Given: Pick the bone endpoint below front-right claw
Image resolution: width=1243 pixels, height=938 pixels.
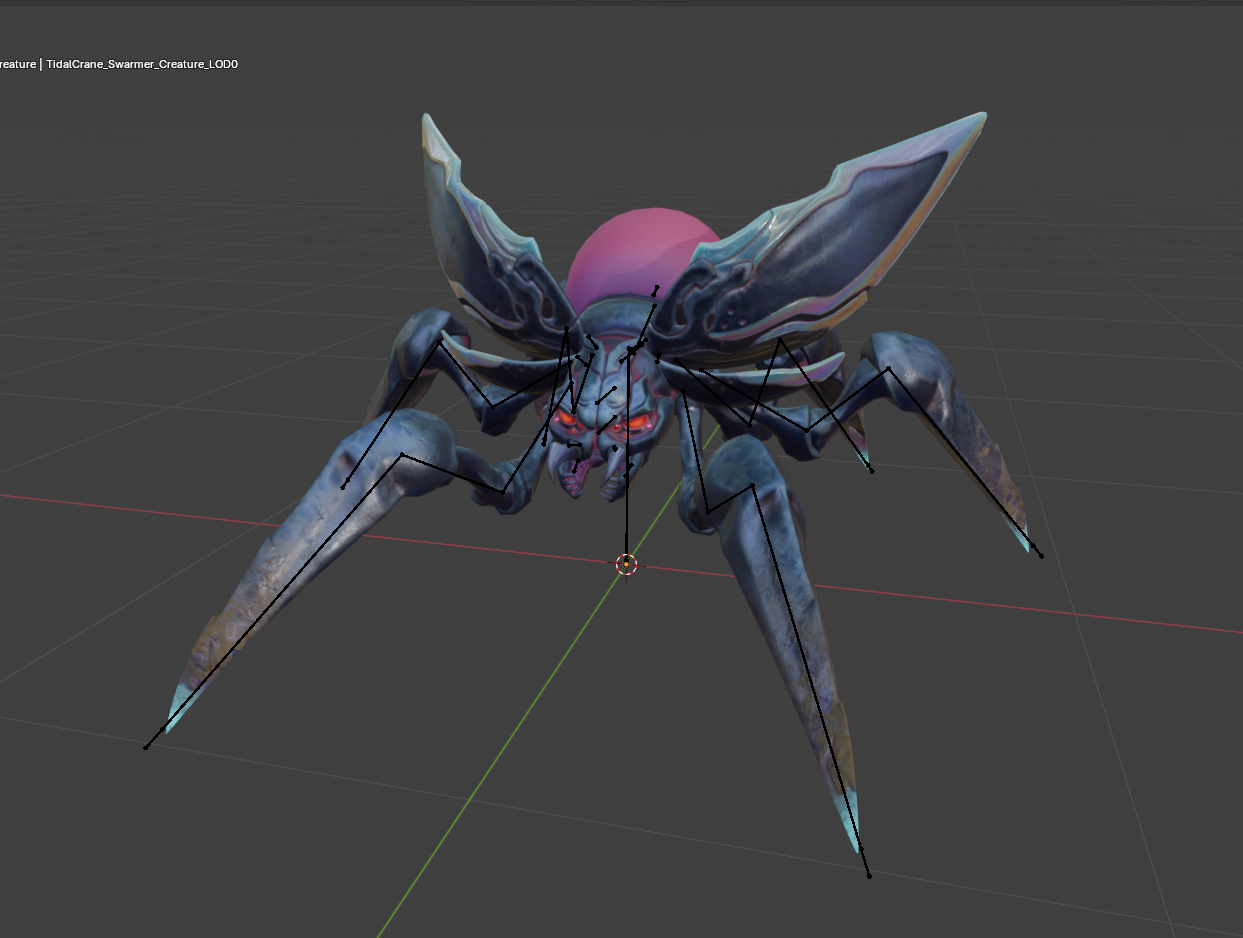Looking at the screenshot, I should click(x=869, y=876).
